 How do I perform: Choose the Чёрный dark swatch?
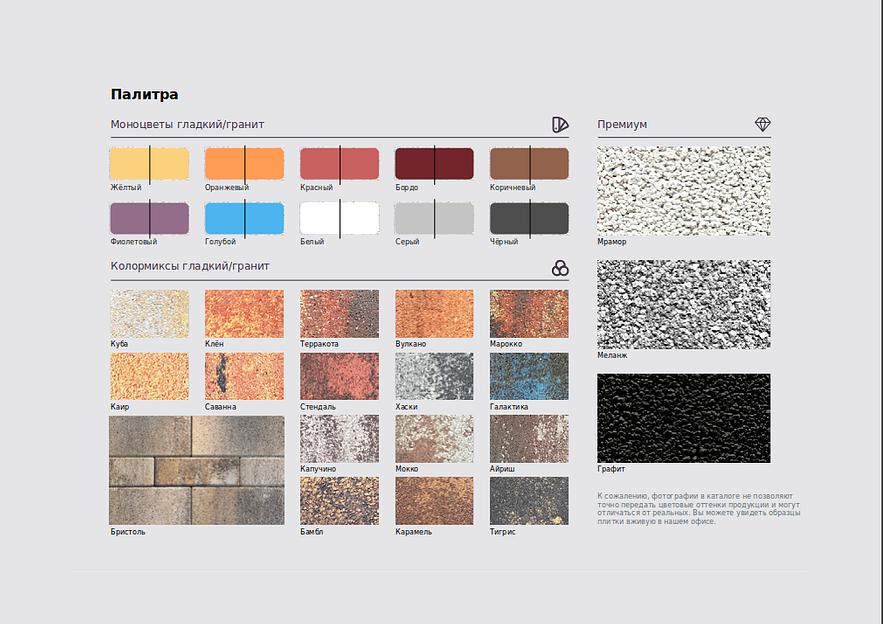point(529,218)
